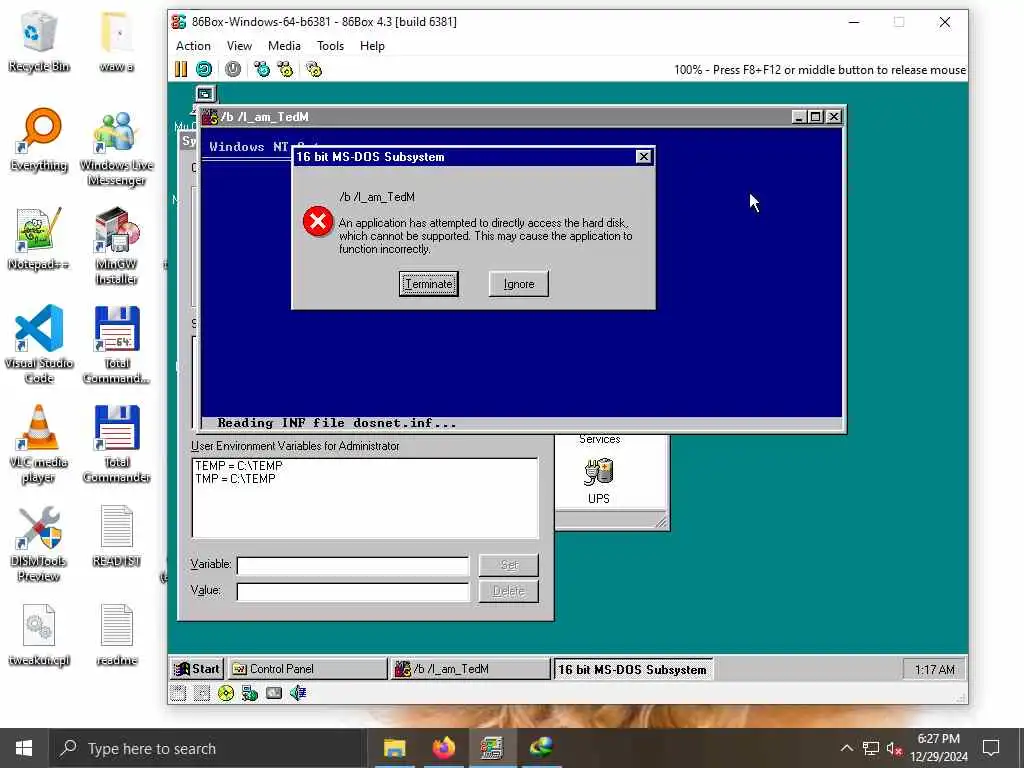The height and width of the screenshot is (768, 1024).
Task: Click the red error icon in the dialog
Action: click(318, 222)
